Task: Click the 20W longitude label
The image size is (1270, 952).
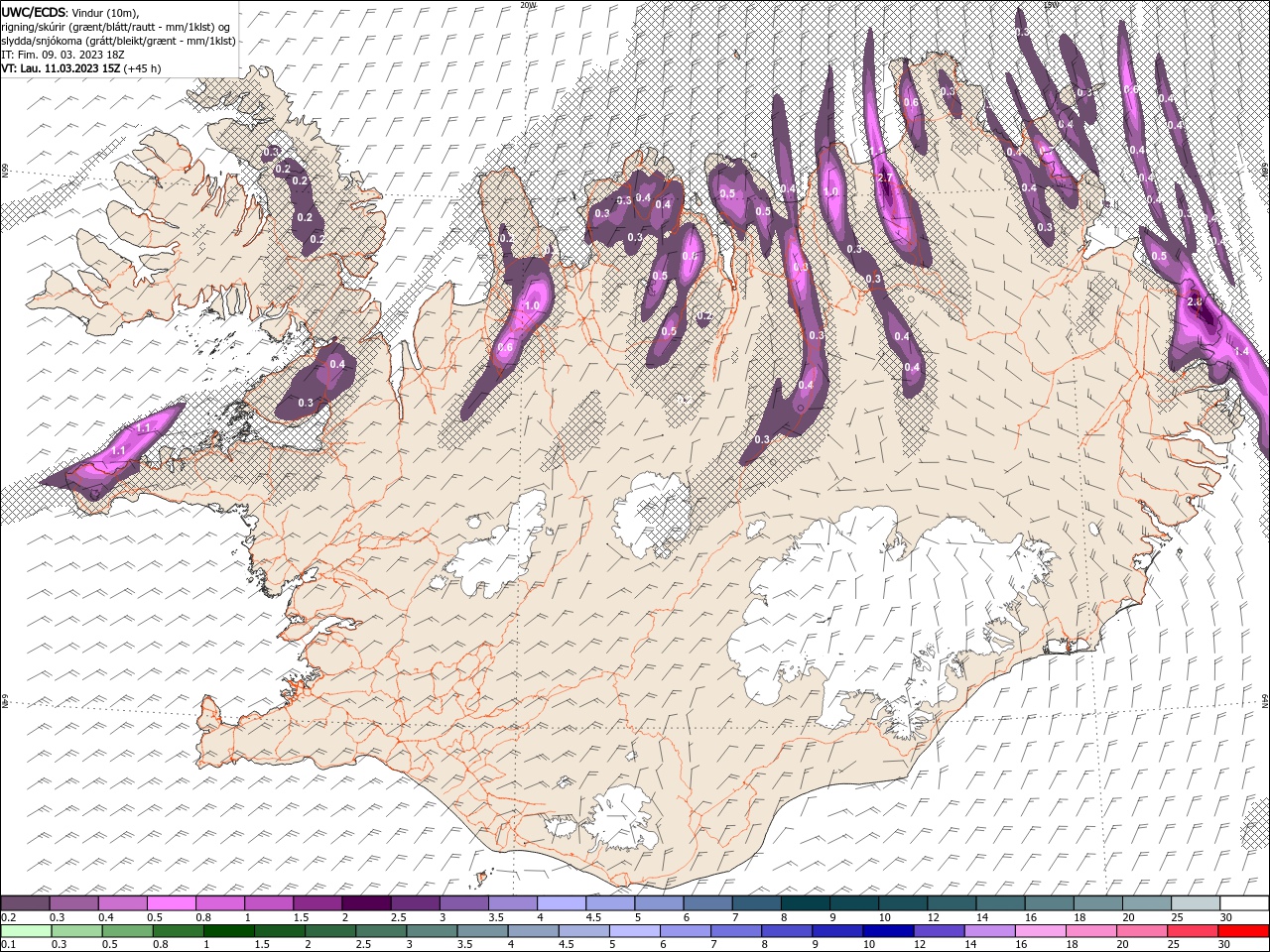Action: pos(528,5)
